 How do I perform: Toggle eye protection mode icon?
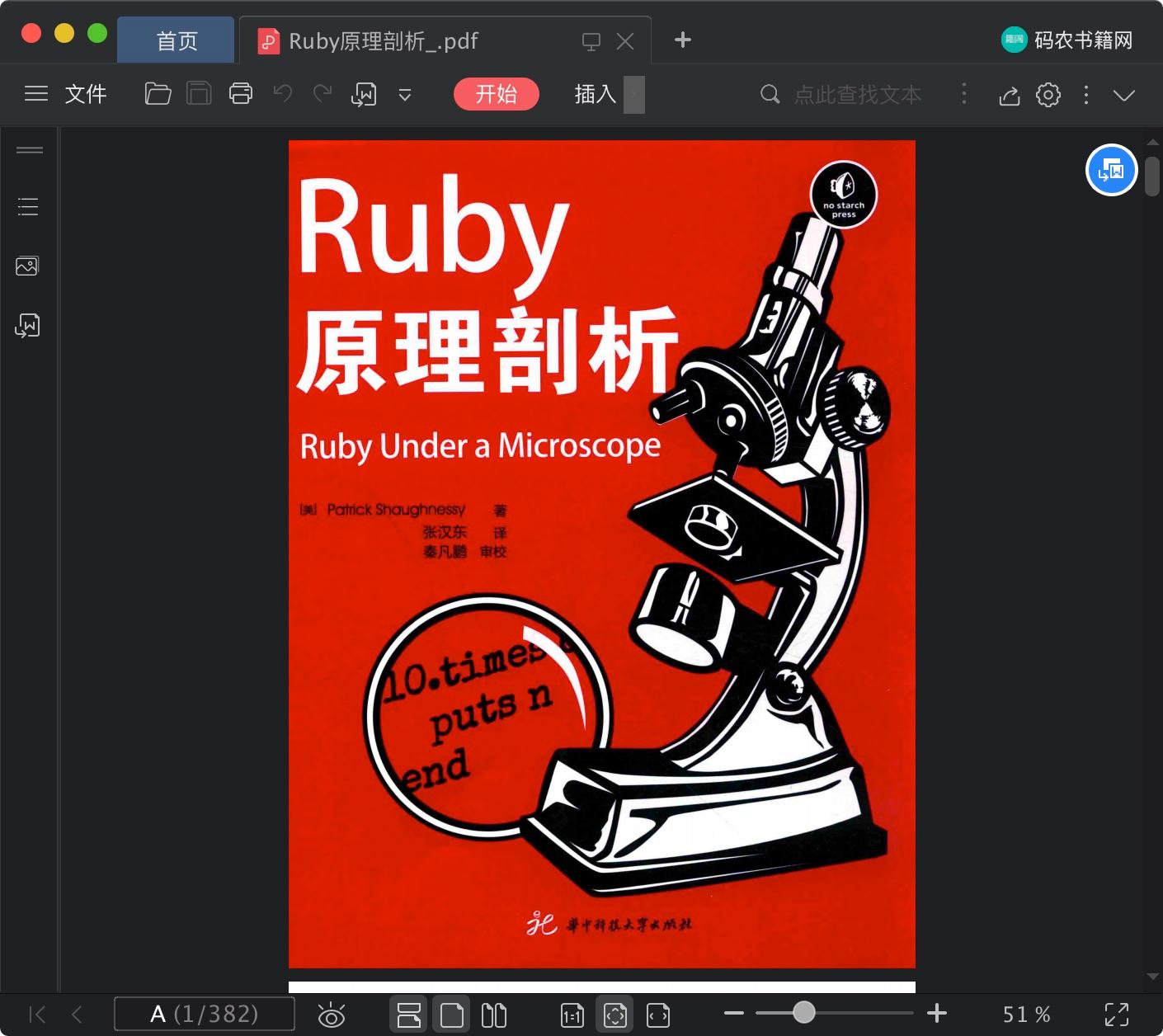332,1015
